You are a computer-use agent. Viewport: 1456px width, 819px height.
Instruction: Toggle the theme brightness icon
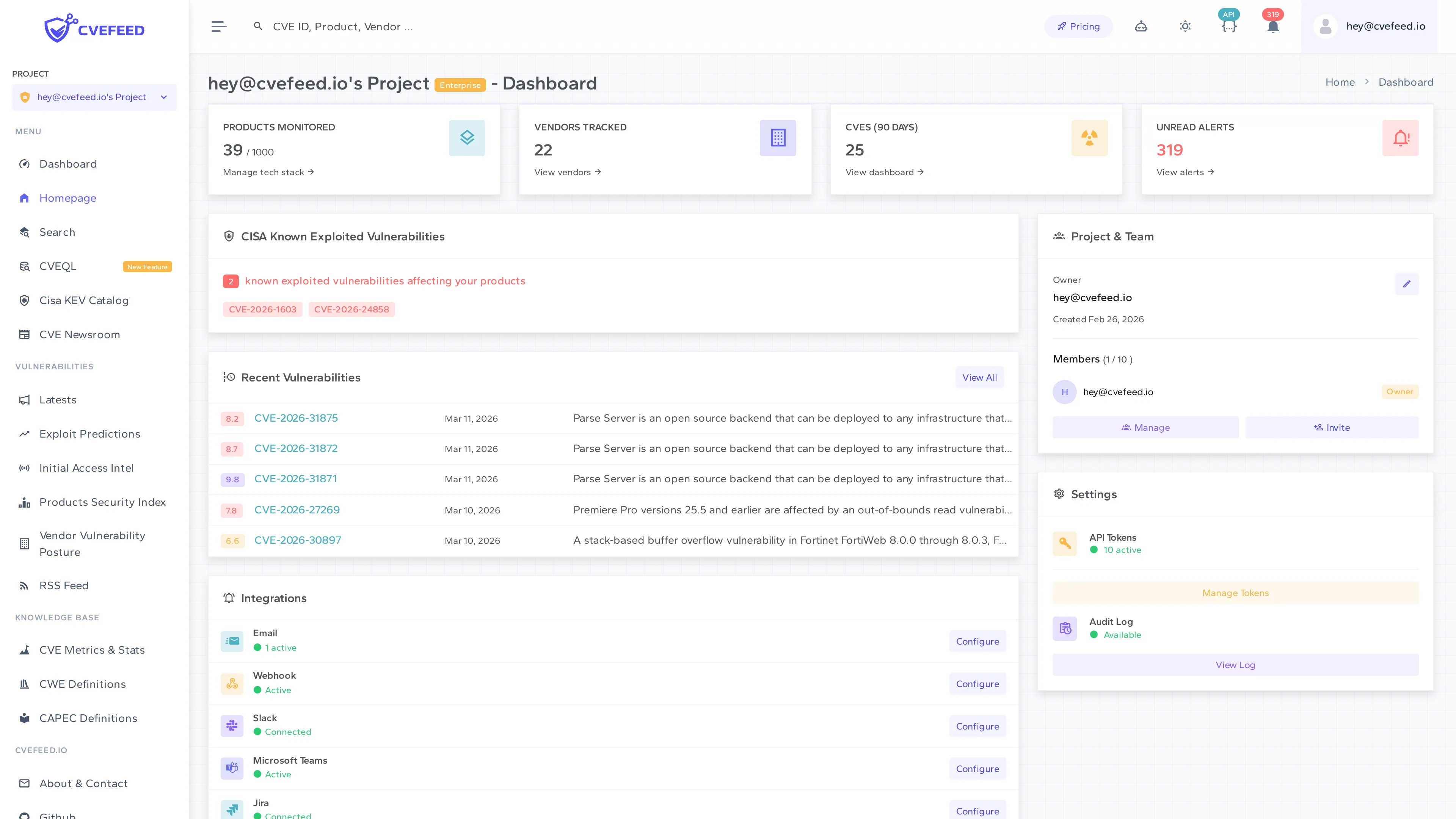coord(1185,26)
